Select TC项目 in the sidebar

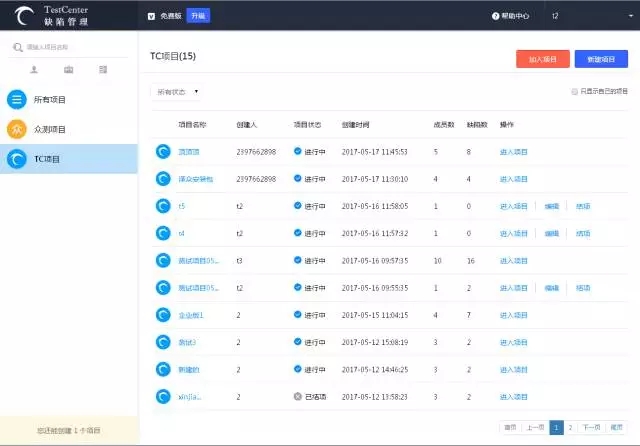69,159
